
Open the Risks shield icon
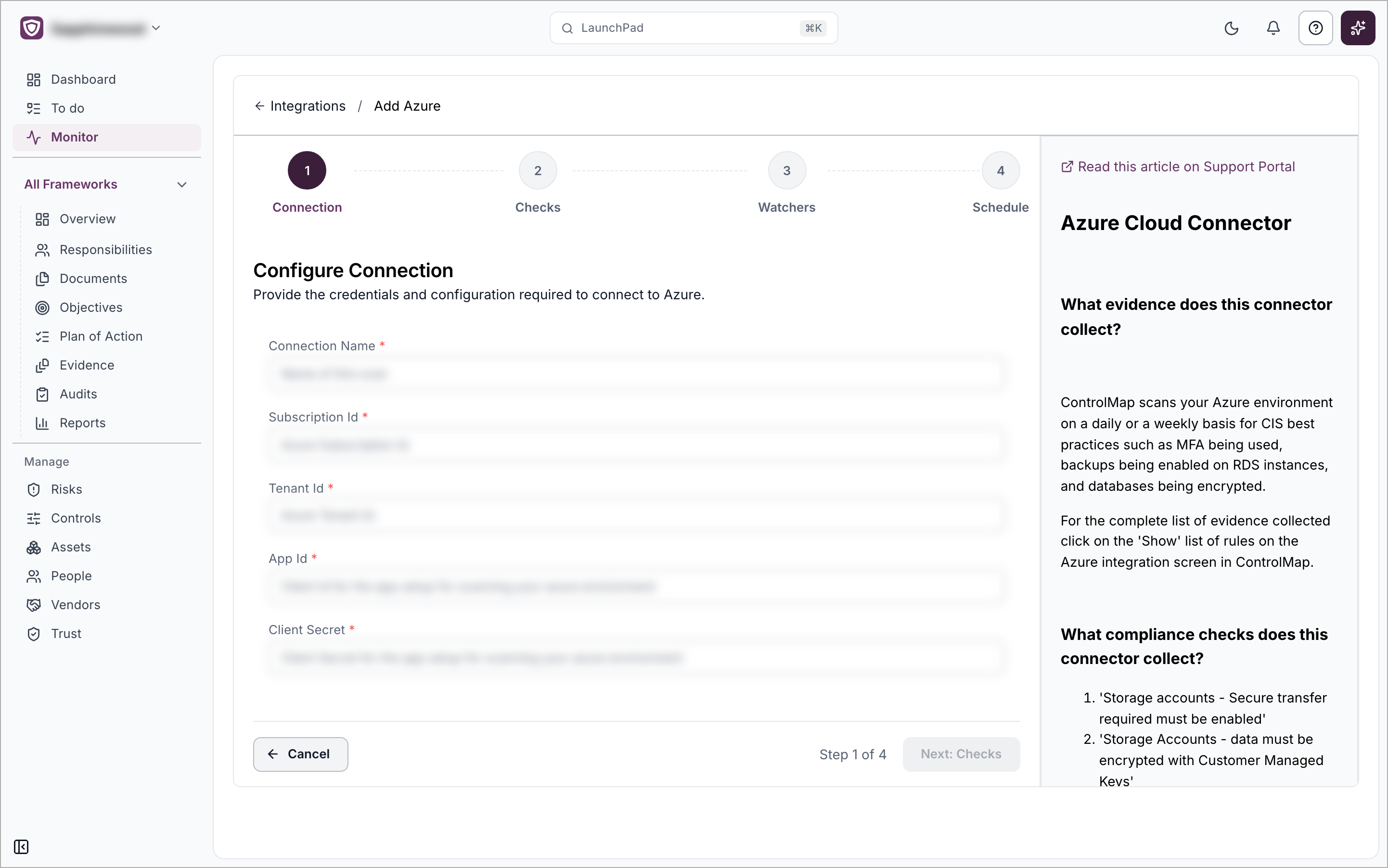[x=33, y=489]
